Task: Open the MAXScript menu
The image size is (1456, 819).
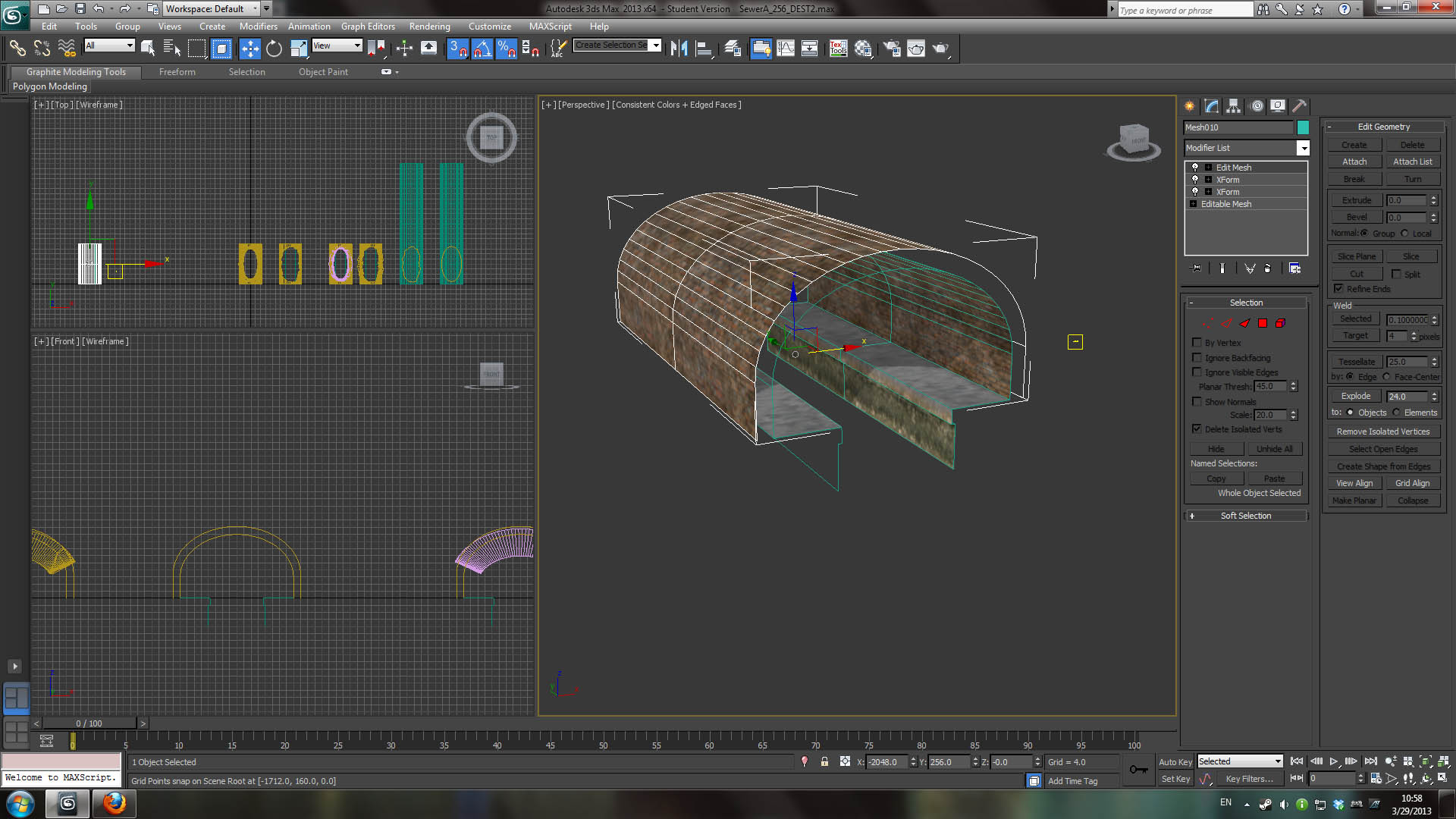Action: [x=550, y=27]
